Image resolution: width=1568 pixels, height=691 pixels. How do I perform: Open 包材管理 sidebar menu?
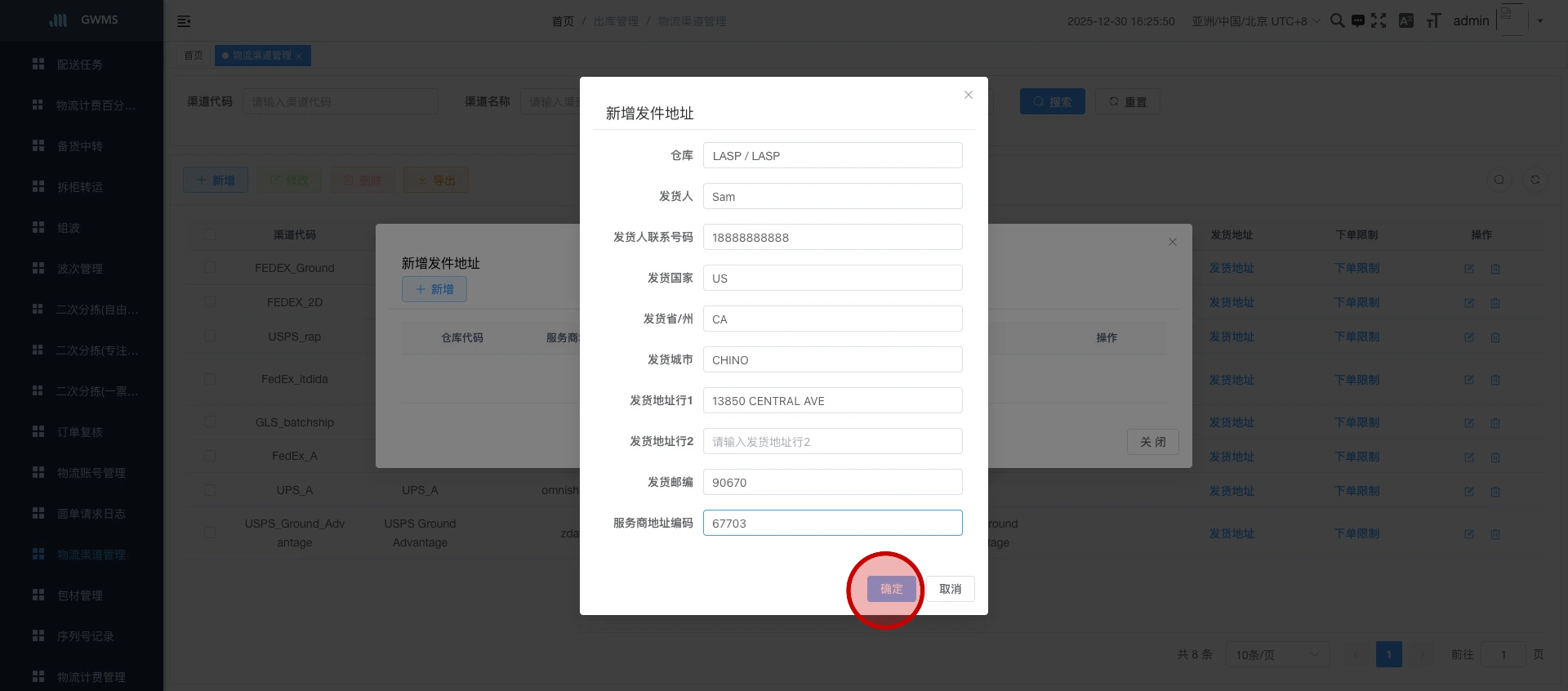pos(82,595)
